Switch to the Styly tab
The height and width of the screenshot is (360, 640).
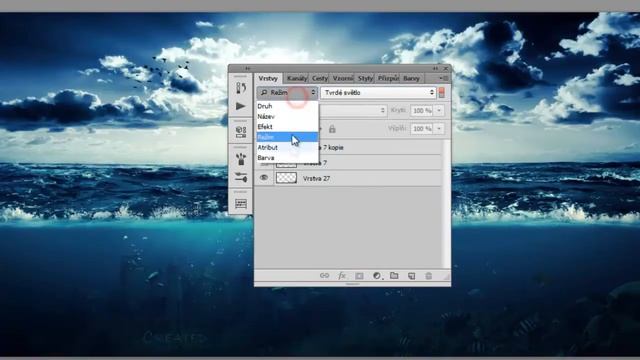[365, 78]
